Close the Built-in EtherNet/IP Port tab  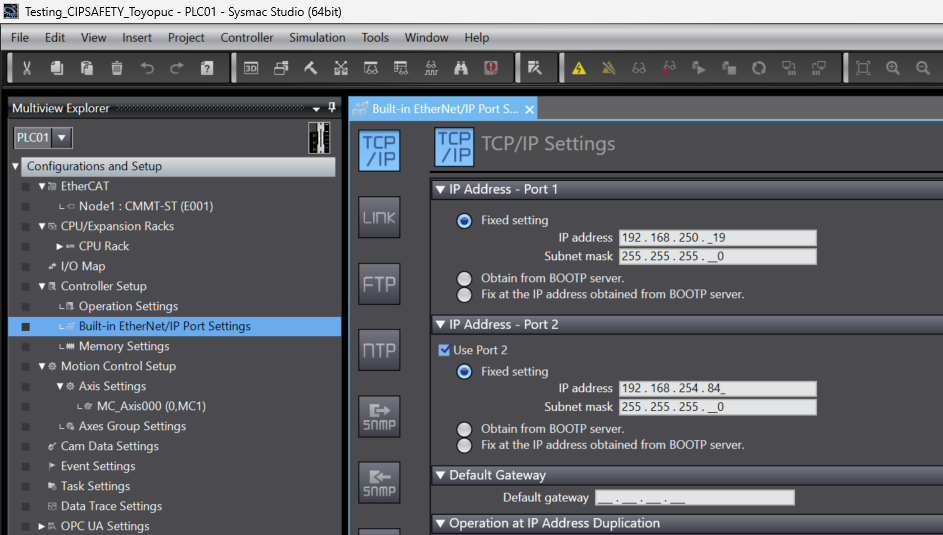pos(529,109)
